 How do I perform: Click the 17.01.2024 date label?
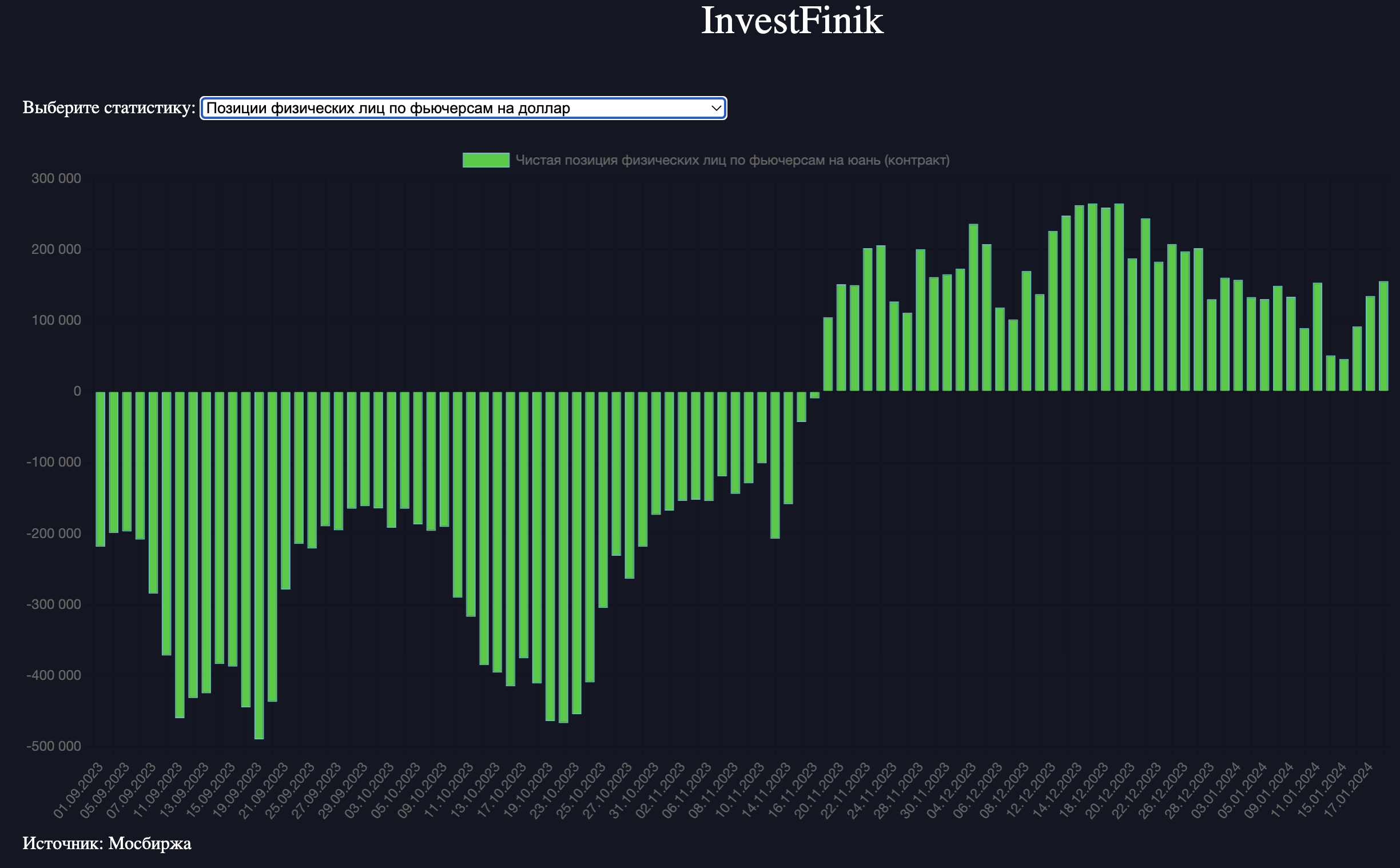[x=1349, y=790]
